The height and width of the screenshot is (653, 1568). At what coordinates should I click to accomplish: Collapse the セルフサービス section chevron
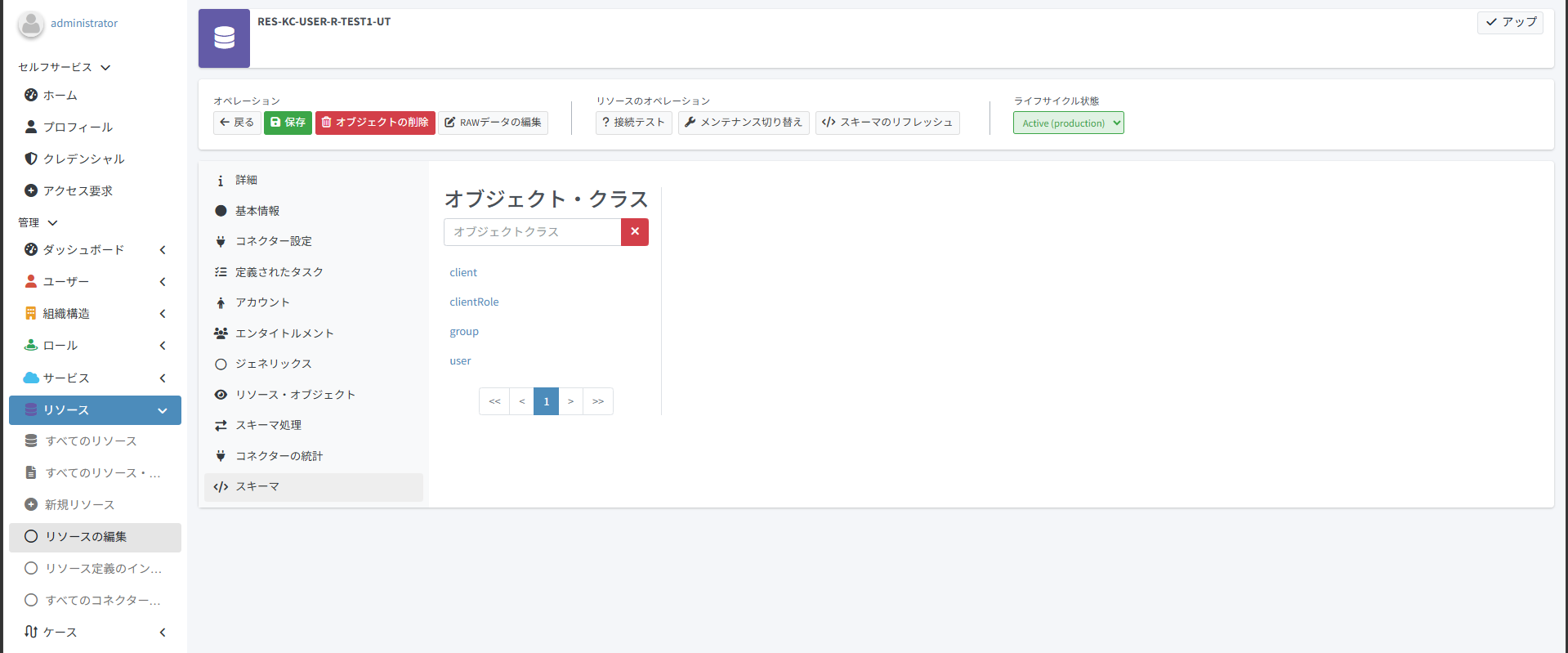coord(105,67)
